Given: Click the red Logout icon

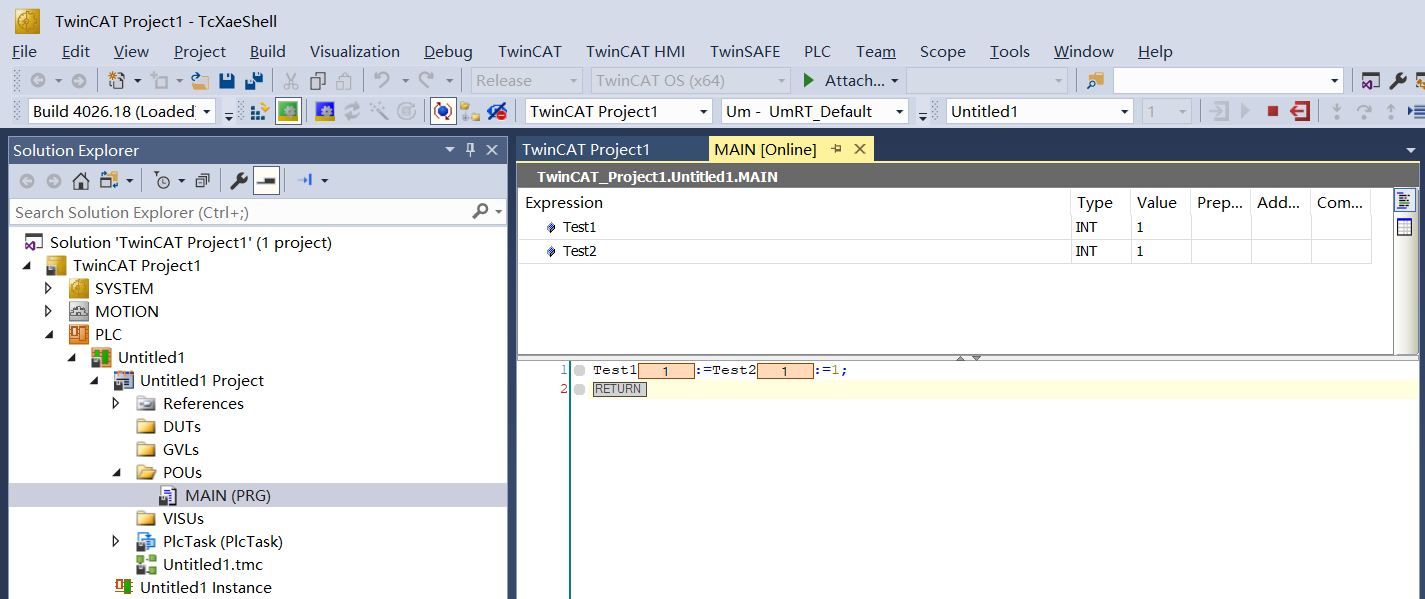Looking at the screenshot, I should click(x=1300, y=111).
